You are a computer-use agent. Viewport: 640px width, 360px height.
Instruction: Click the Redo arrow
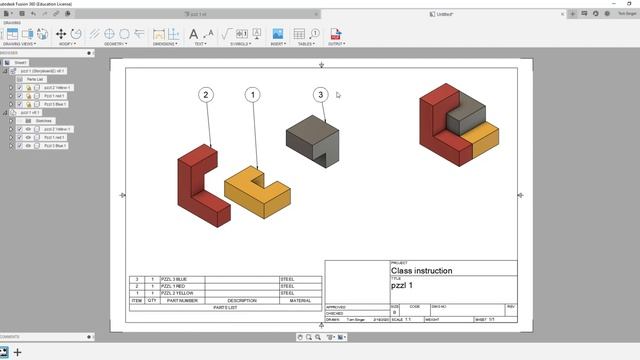click(x=45, y=13)
